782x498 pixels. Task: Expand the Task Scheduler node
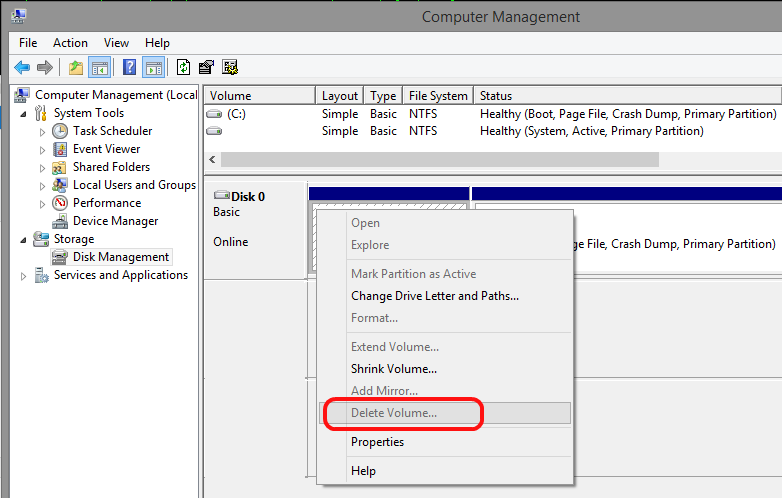(42, 132)
